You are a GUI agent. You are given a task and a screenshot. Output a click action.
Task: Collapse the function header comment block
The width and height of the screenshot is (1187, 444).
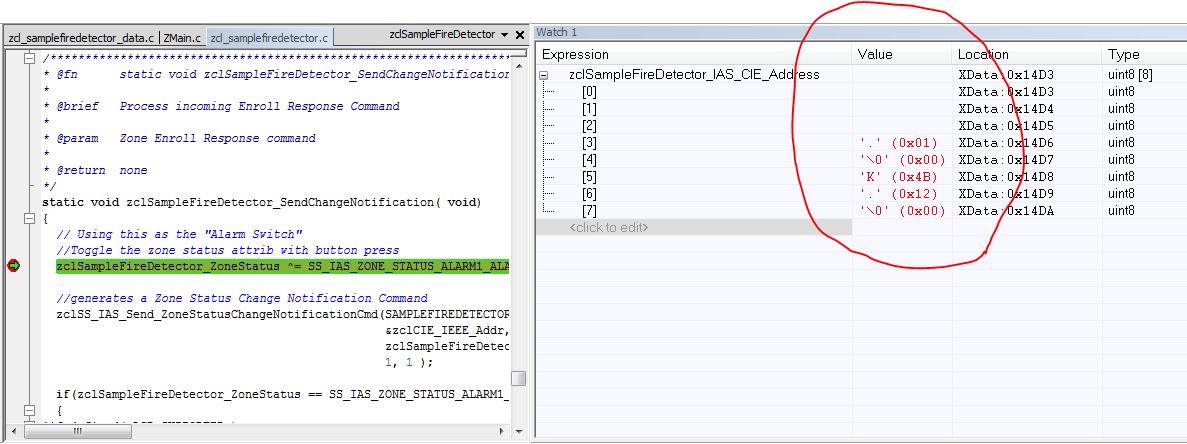pos(30,59)
